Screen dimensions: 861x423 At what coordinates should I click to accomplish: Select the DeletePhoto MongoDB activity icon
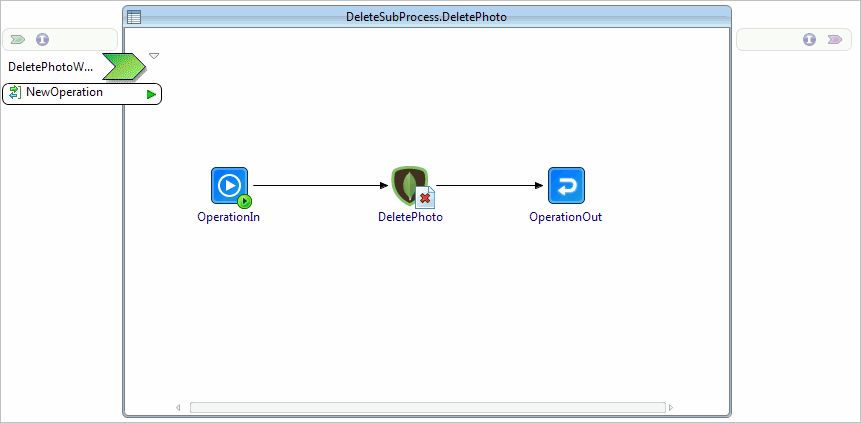411,187
